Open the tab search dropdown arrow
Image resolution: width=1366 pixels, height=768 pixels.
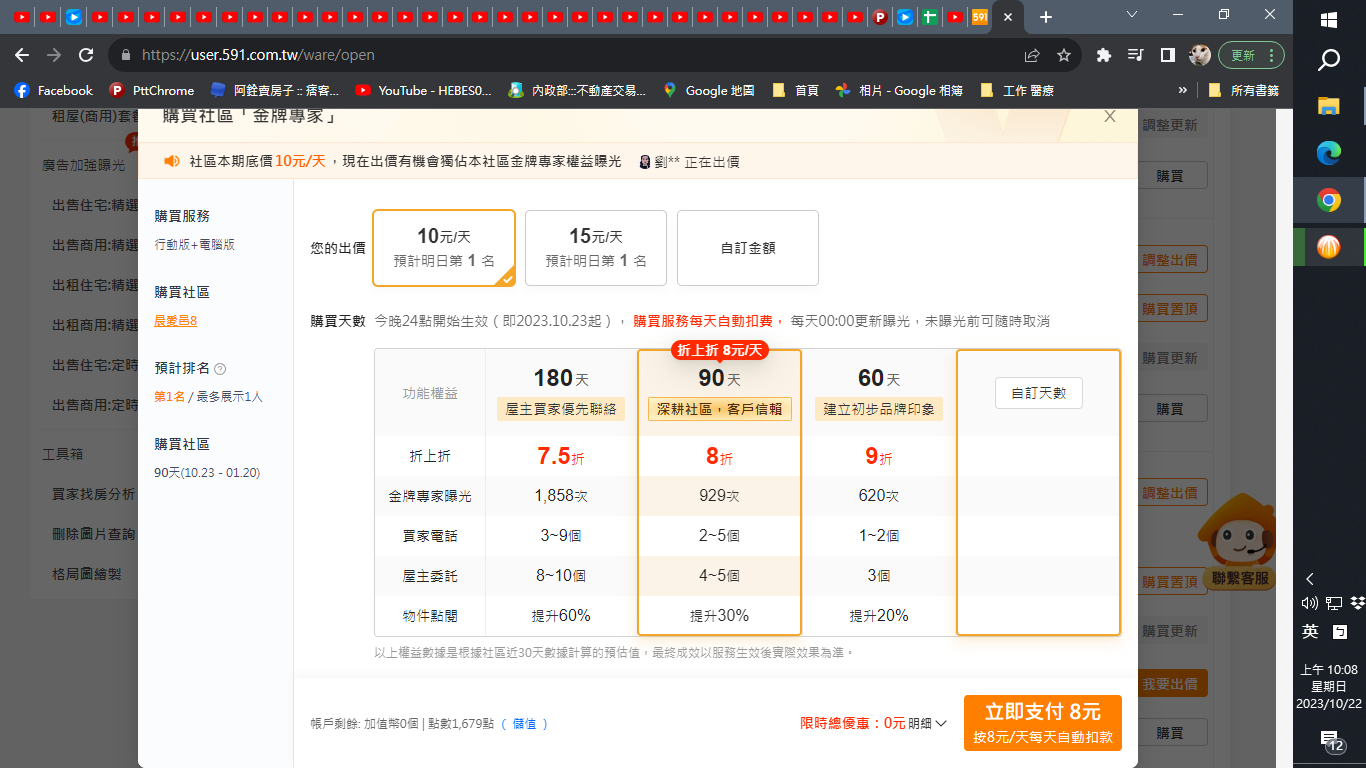[1132, 16]
